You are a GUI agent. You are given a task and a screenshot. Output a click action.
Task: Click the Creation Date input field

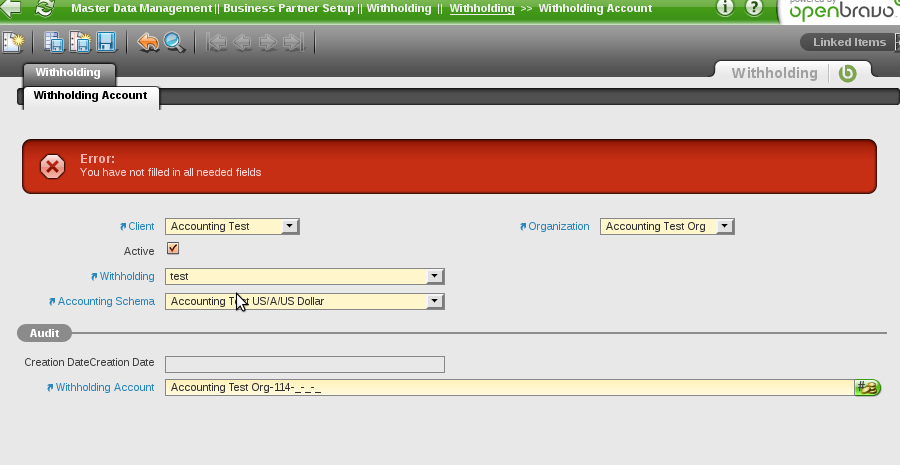click(305, 364)
